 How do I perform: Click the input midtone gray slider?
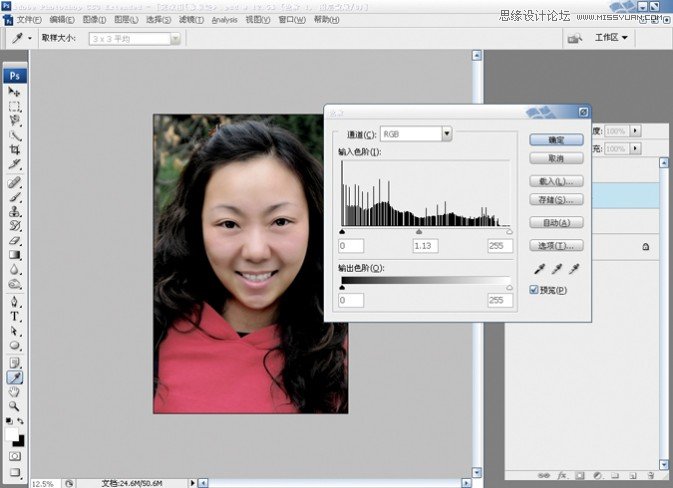[419, 232]
